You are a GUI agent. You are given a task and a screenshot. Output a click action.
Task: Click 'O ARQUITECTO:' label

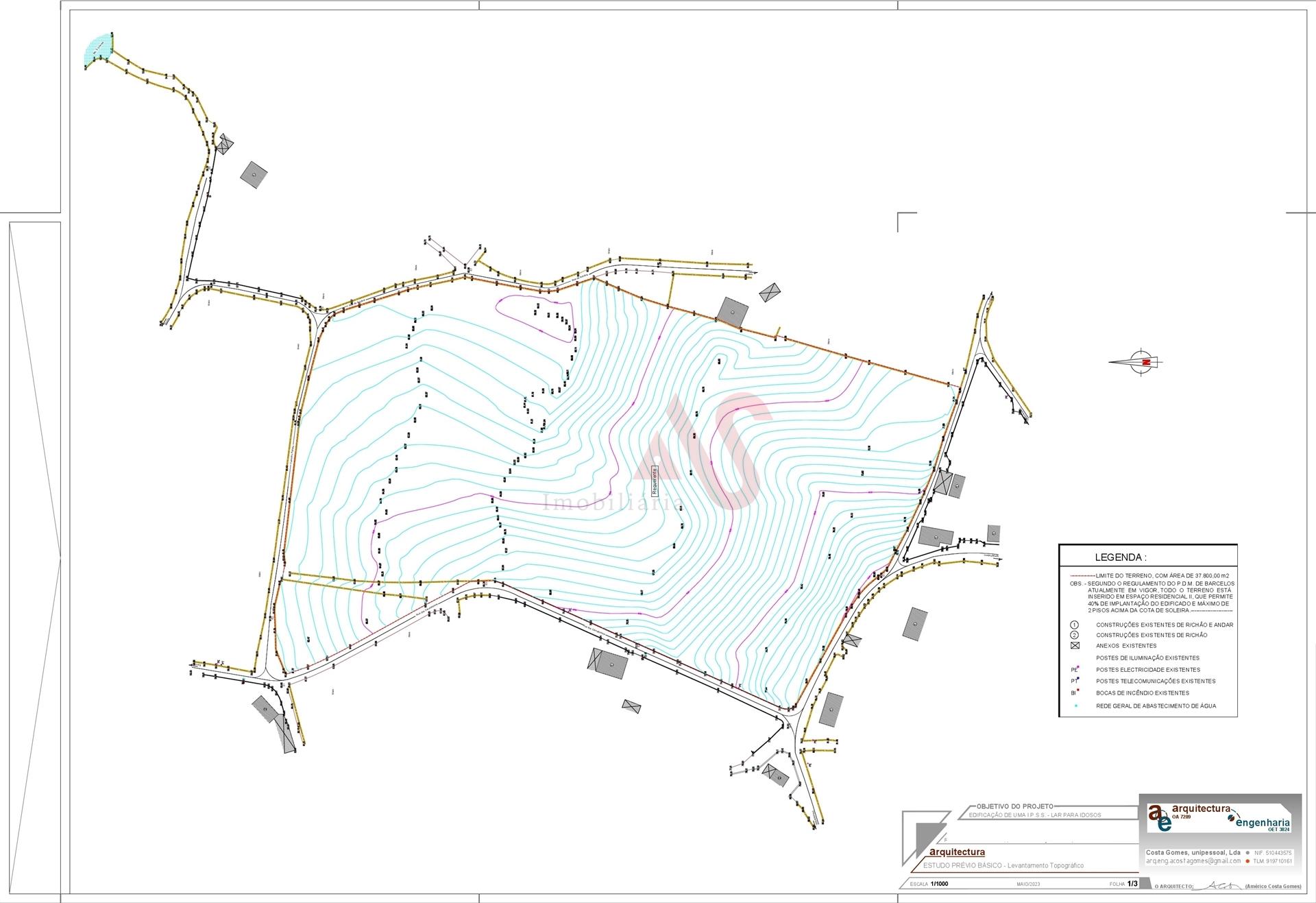[x=1174, y=887]
